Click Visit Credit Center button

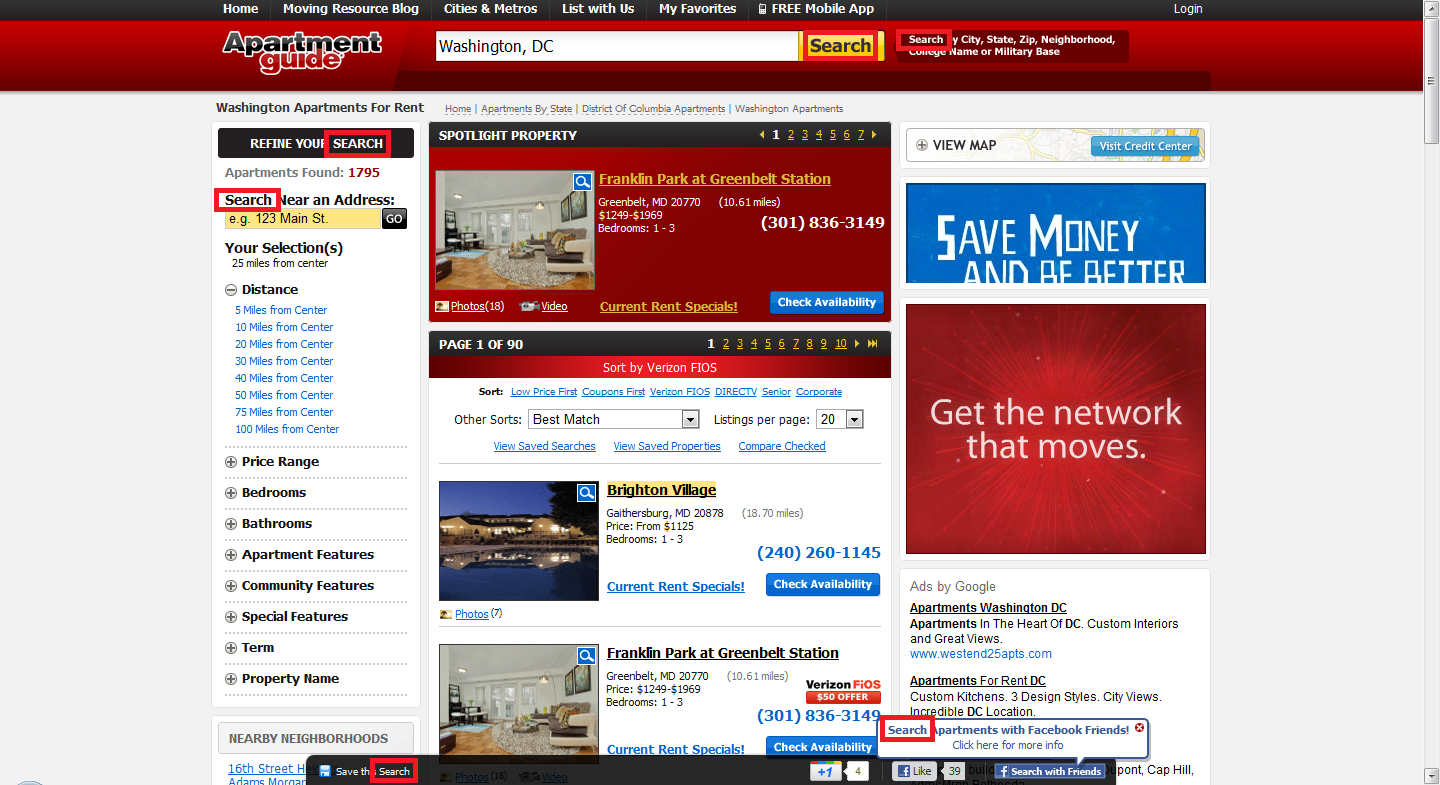tap(1145, 146)
